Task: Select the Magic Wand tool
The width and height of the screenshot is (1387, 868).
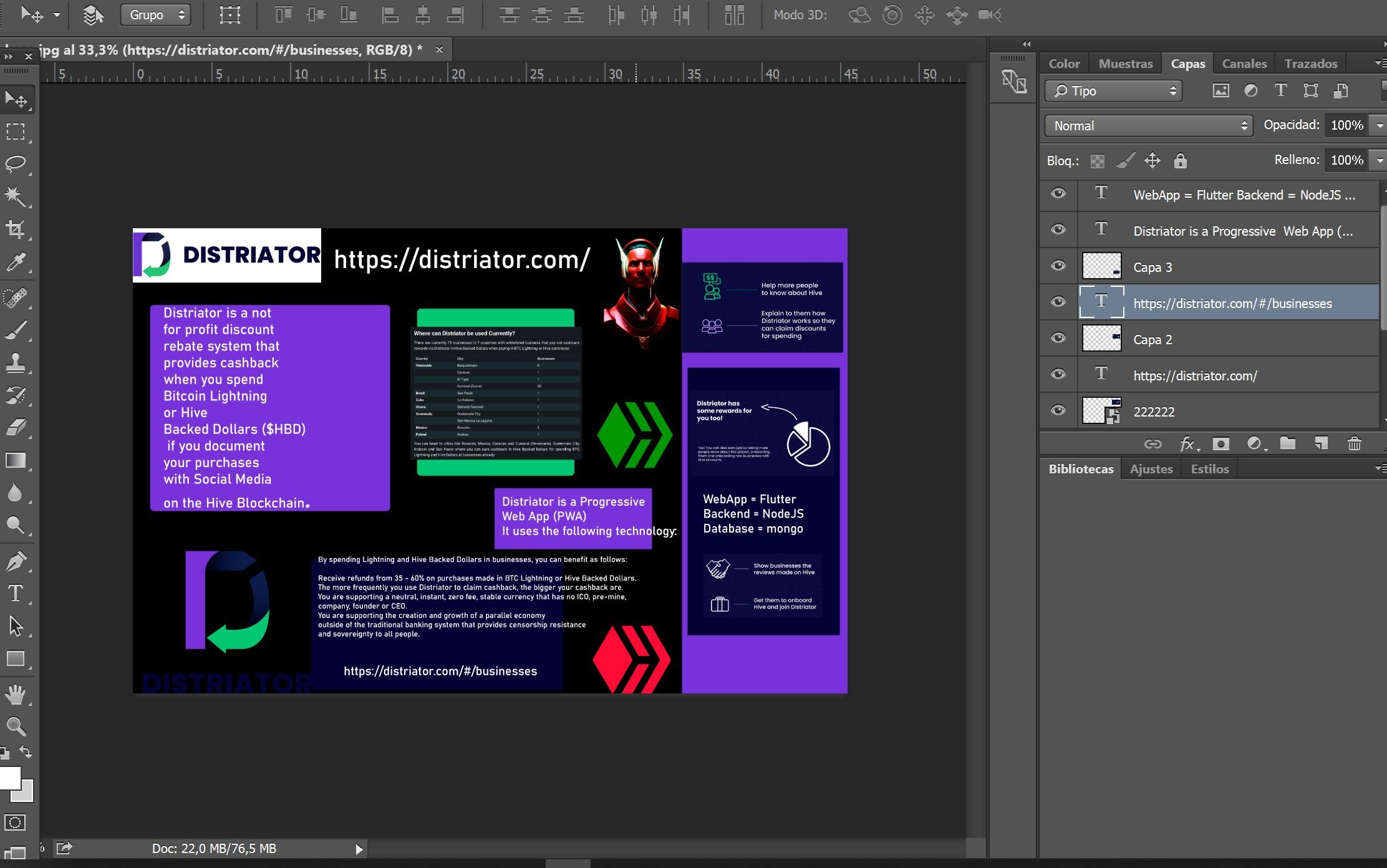Action: tap(16, 196)
